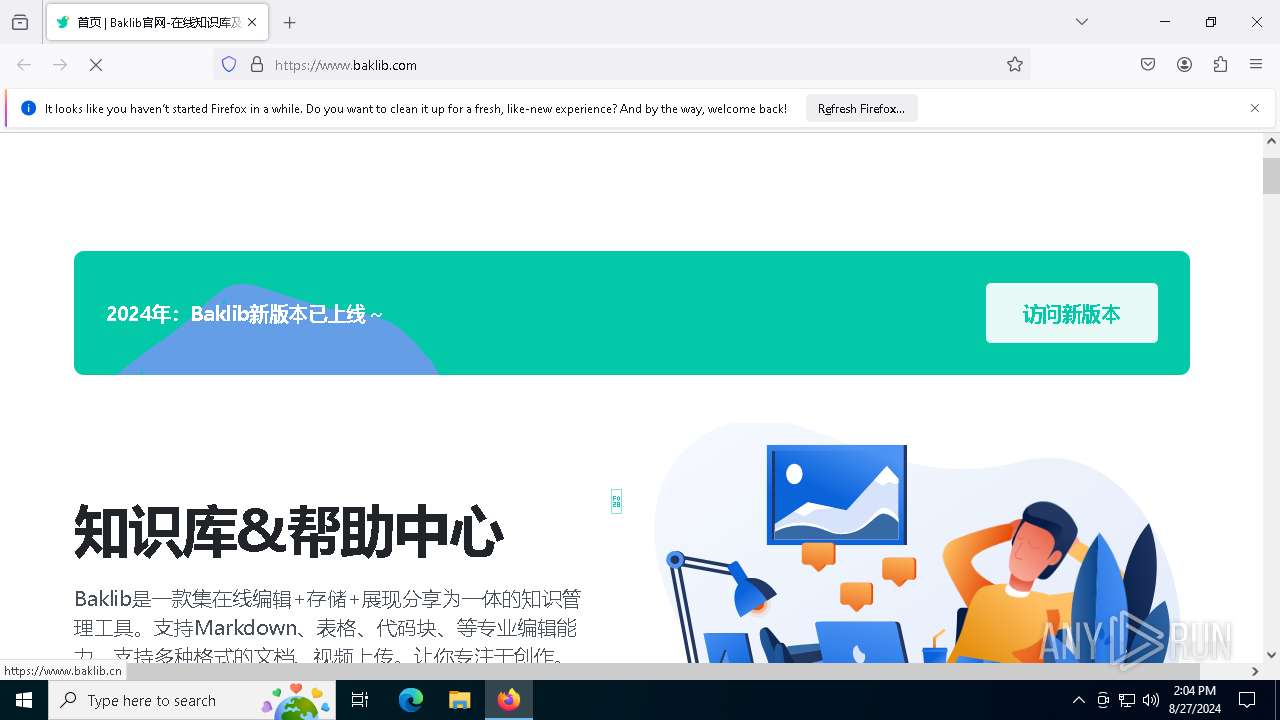Stop loading the page
This screenshot has height=720, width=1280.
point(96,65)
